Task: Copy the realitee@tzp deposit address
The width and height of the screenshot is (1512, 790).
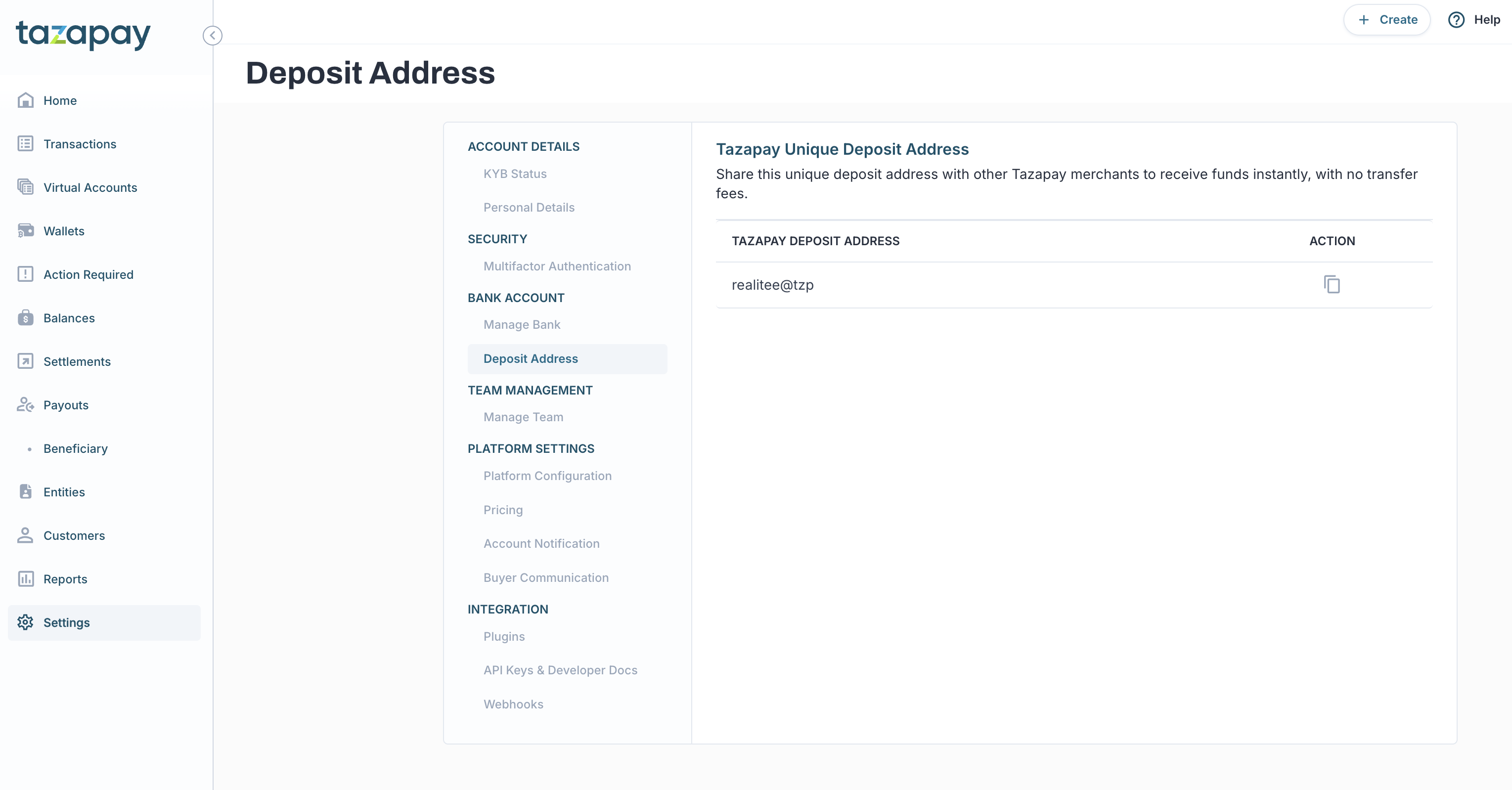Action: point(1332,284)
